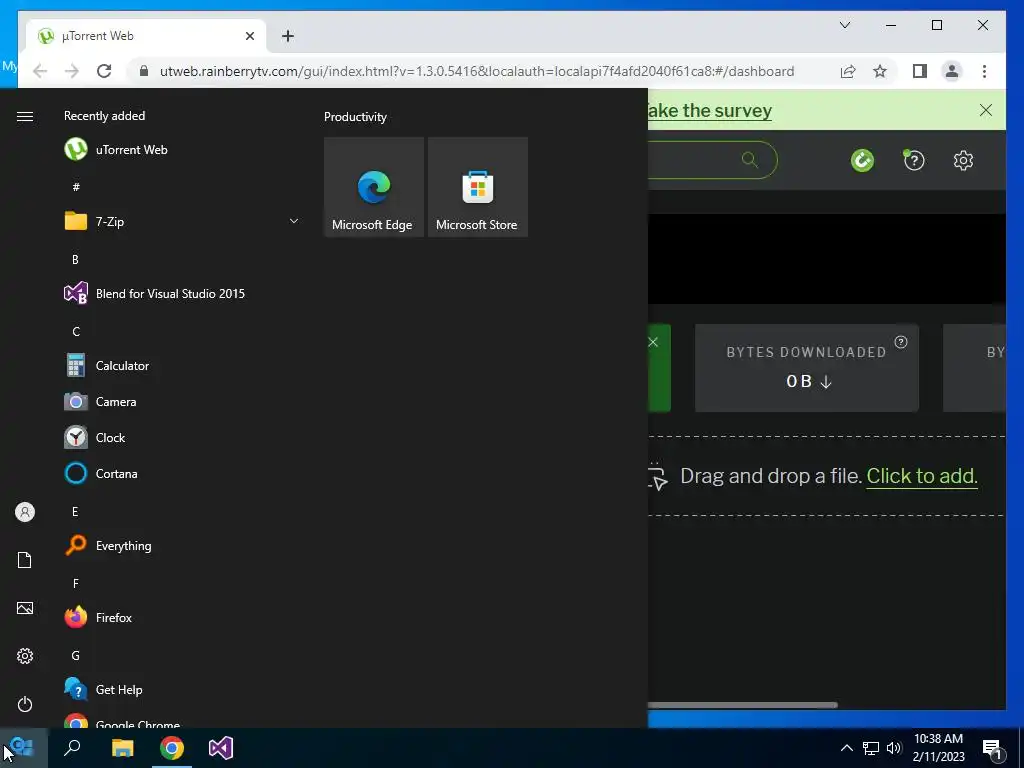Click the Bytes Downloaded info icon
The height and width of the screenshot is (768, 1024).
point(901,342)
